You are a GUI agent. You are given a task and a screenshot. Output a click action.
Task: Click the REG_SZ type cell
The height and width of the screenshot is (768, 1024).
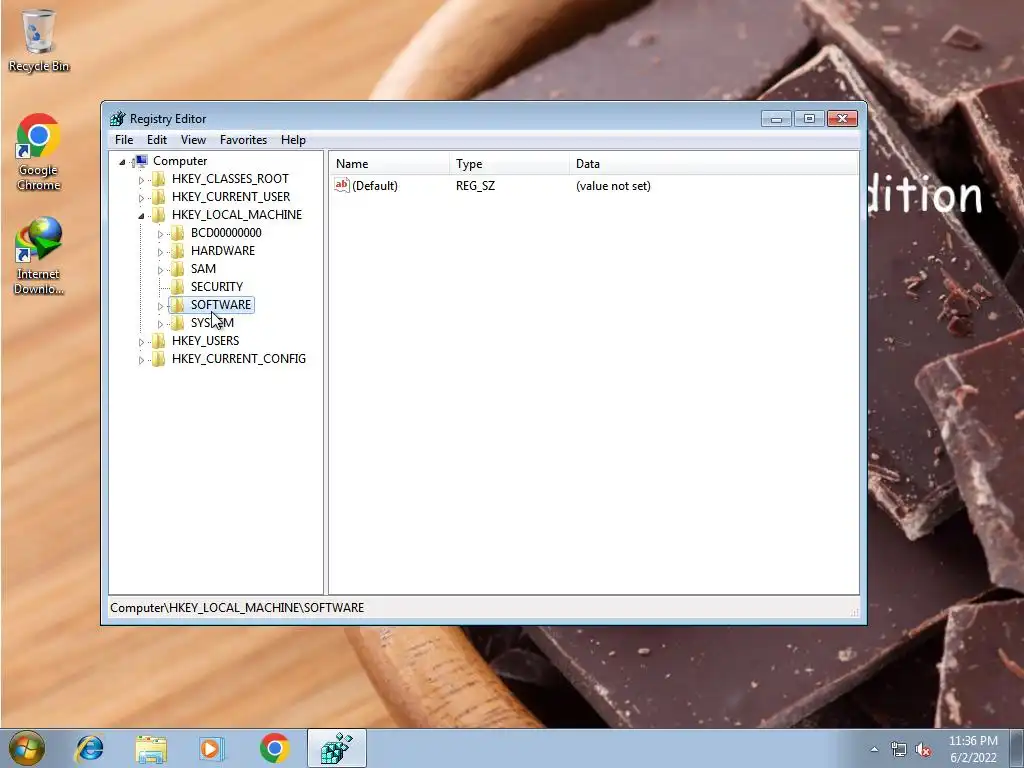pos(475,186)
